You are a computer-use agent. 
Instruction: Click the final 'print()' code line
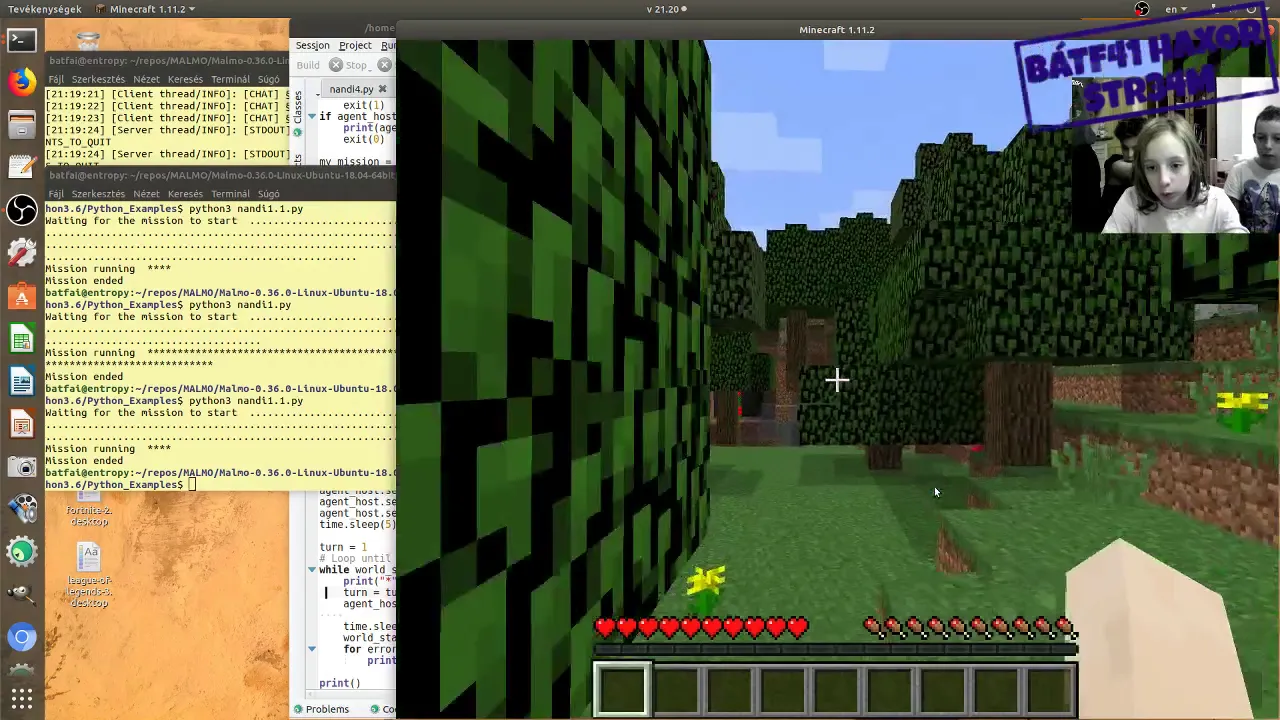[x=340, y=683]
